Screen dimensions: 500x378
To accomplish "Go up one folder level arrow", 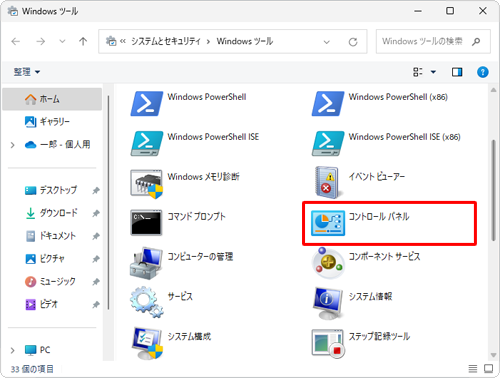I will point(83,41).
